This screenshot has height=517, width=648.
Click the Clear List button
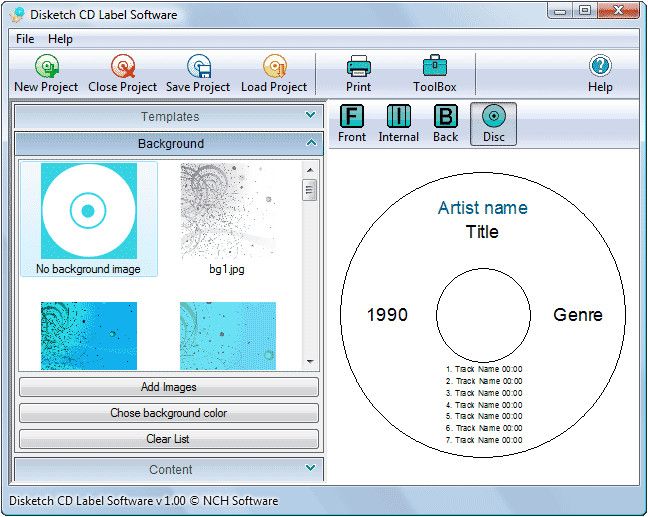tap(169, 438)
